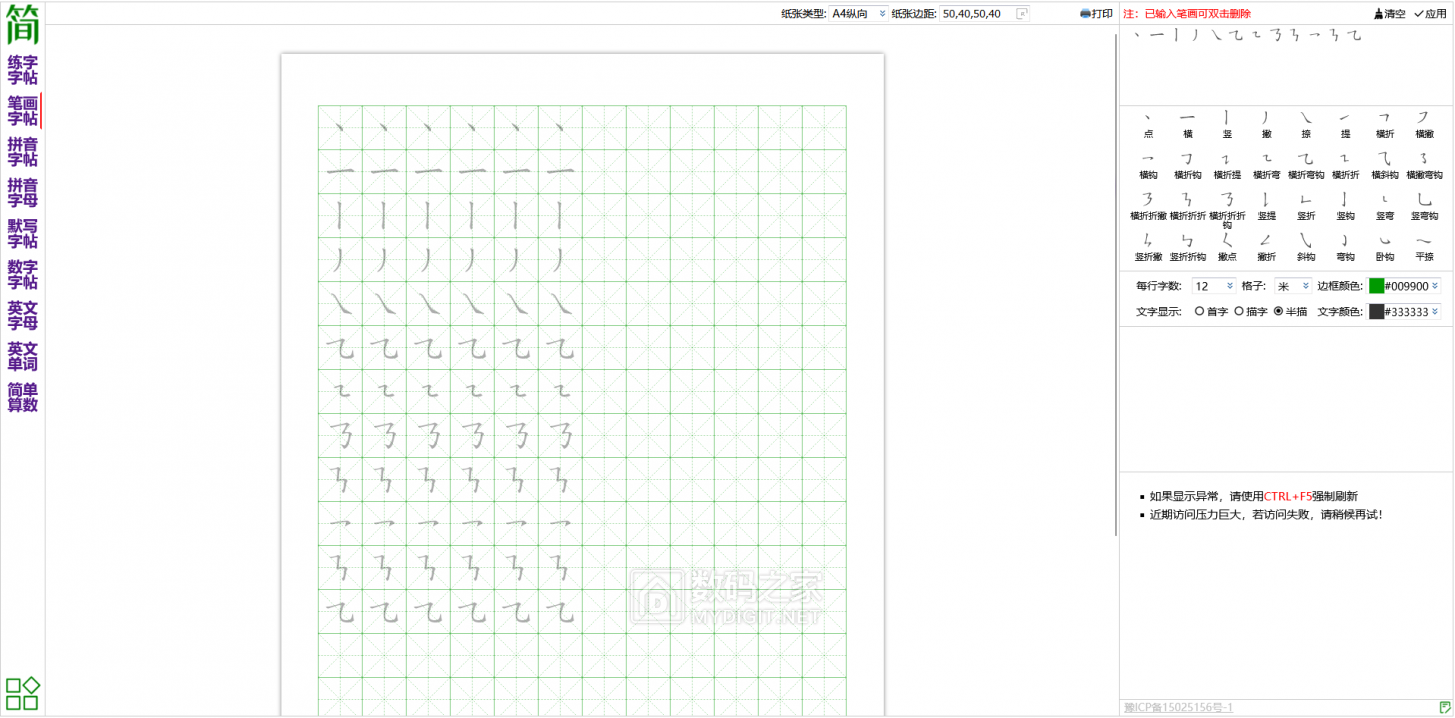Choose the 描字 radio option
Image resolution: width=1455 pixels, height=718 pixels.
click(1239, 312)
